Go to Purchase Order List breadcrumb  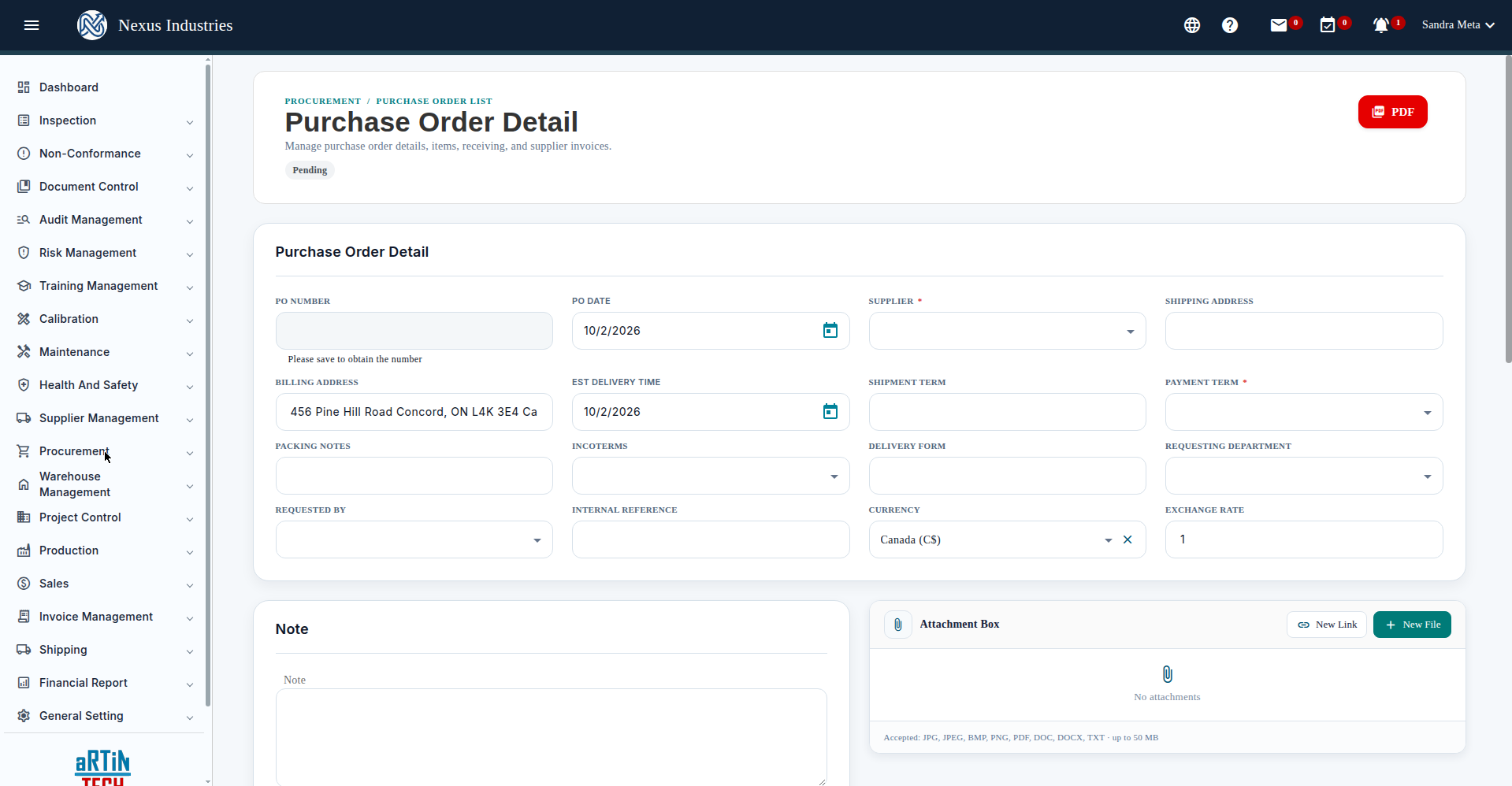(434, 101)
